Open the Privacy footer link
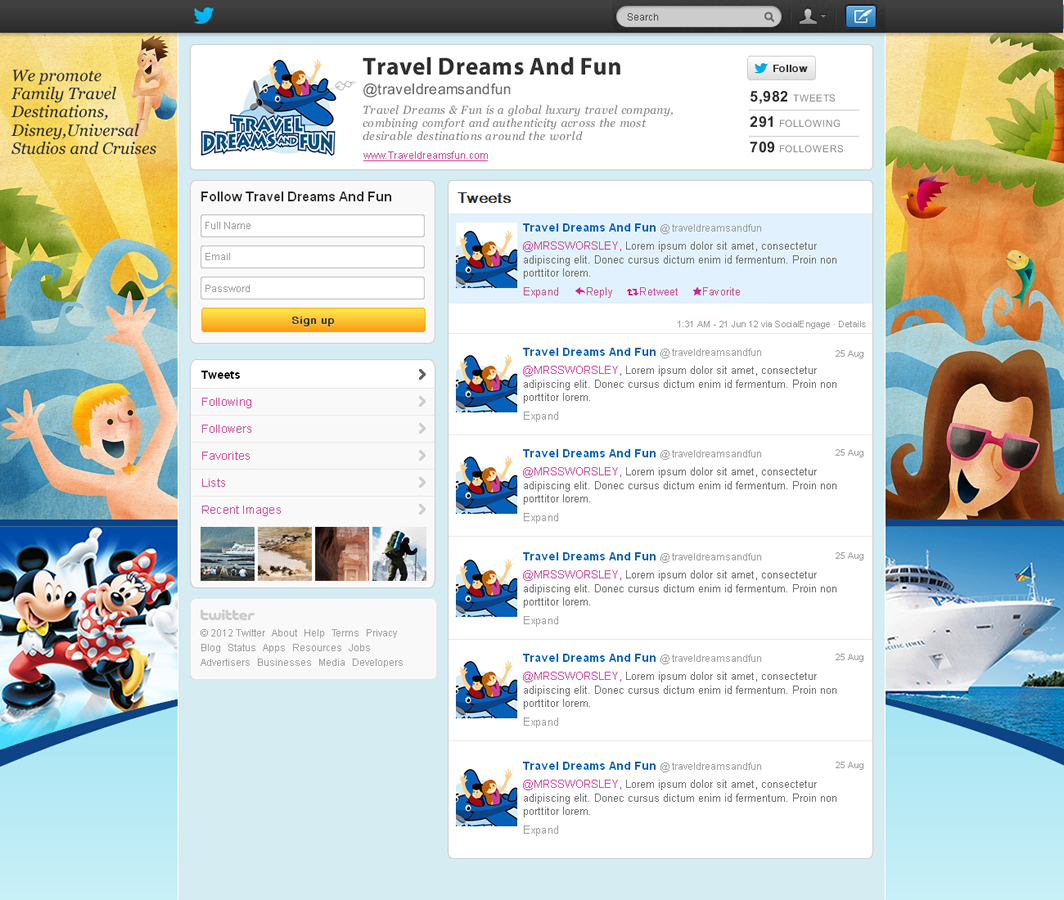The height and width of the screenshot is (900, 1064). point(381,633)
